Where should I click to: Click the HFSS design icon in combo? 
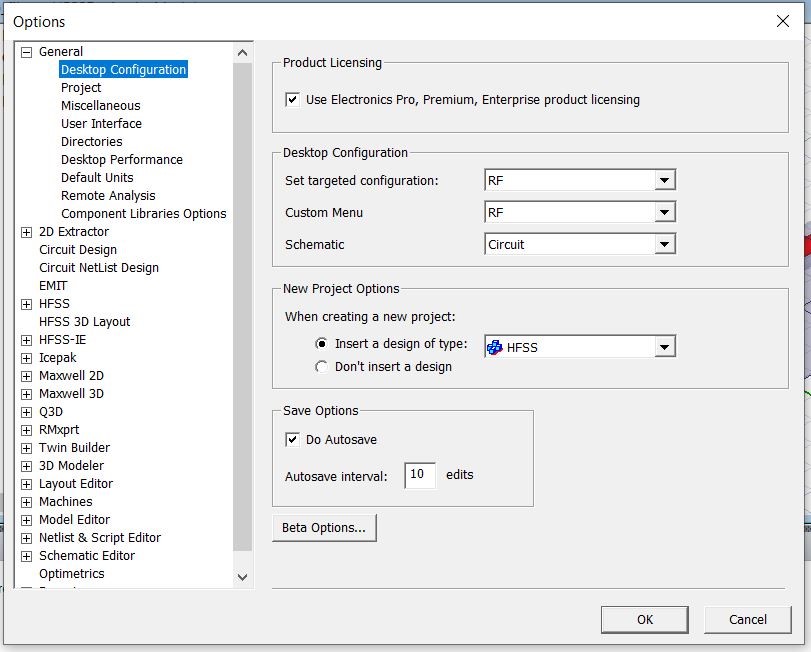coord(495,347)
